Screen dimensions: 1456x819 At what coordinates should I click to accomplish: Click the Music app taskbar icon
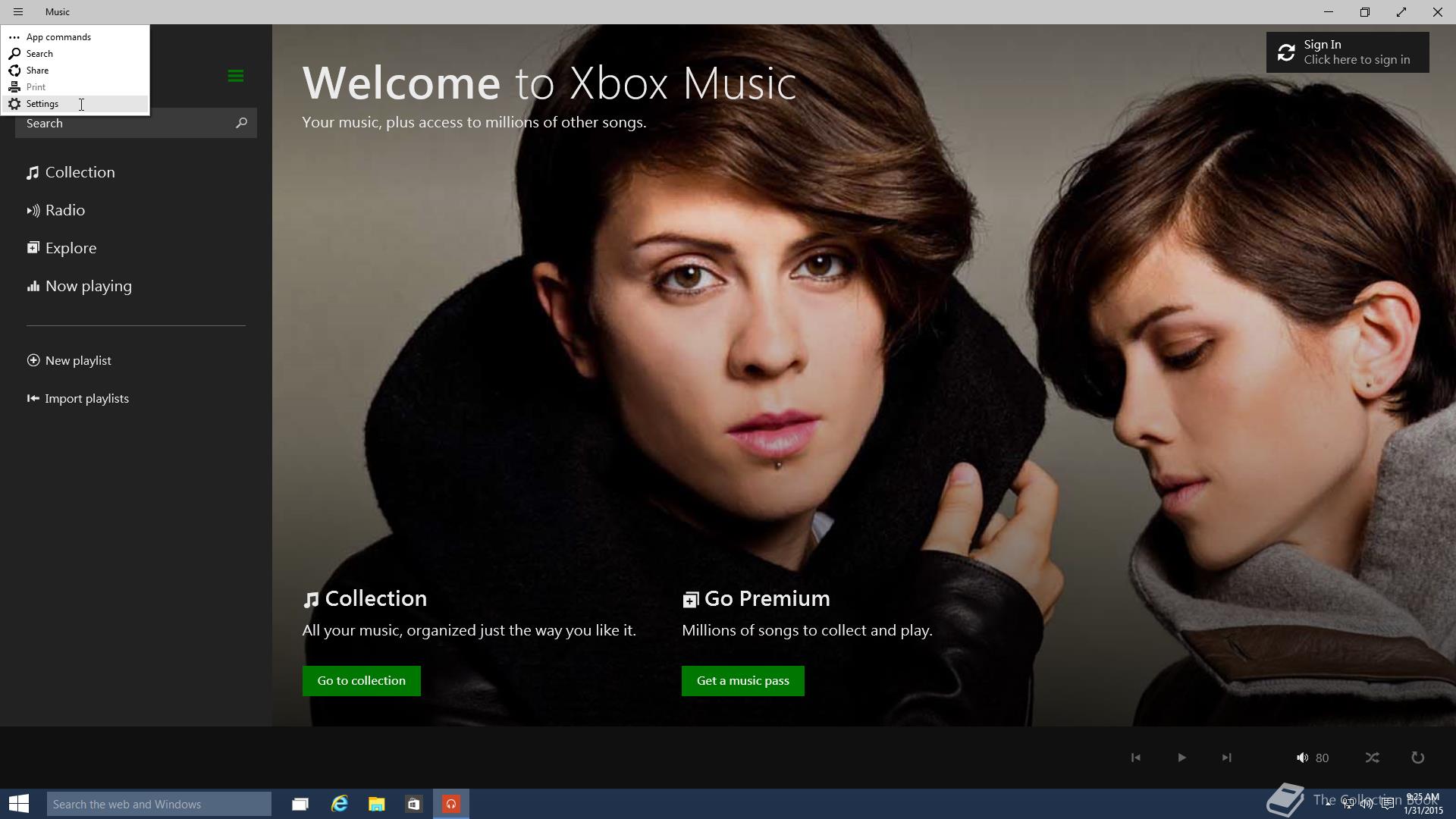[x=451, y=804]
